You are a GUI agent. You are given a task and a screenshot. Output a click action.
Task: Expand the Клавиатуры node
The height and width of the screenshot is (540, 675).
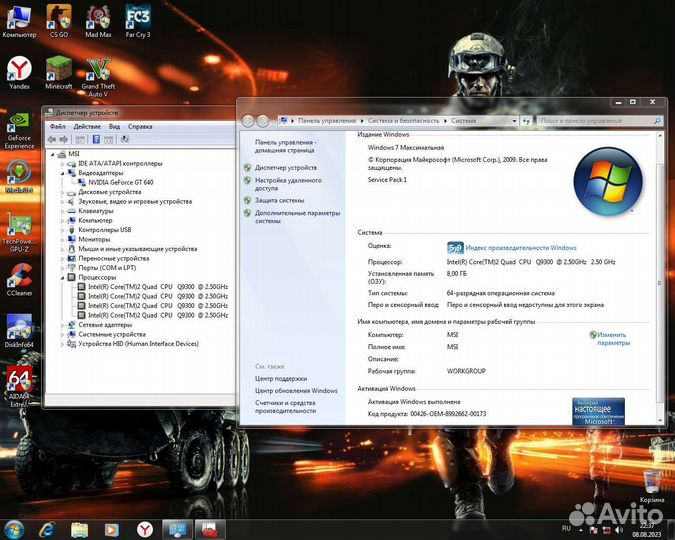(x=62, y=211)
